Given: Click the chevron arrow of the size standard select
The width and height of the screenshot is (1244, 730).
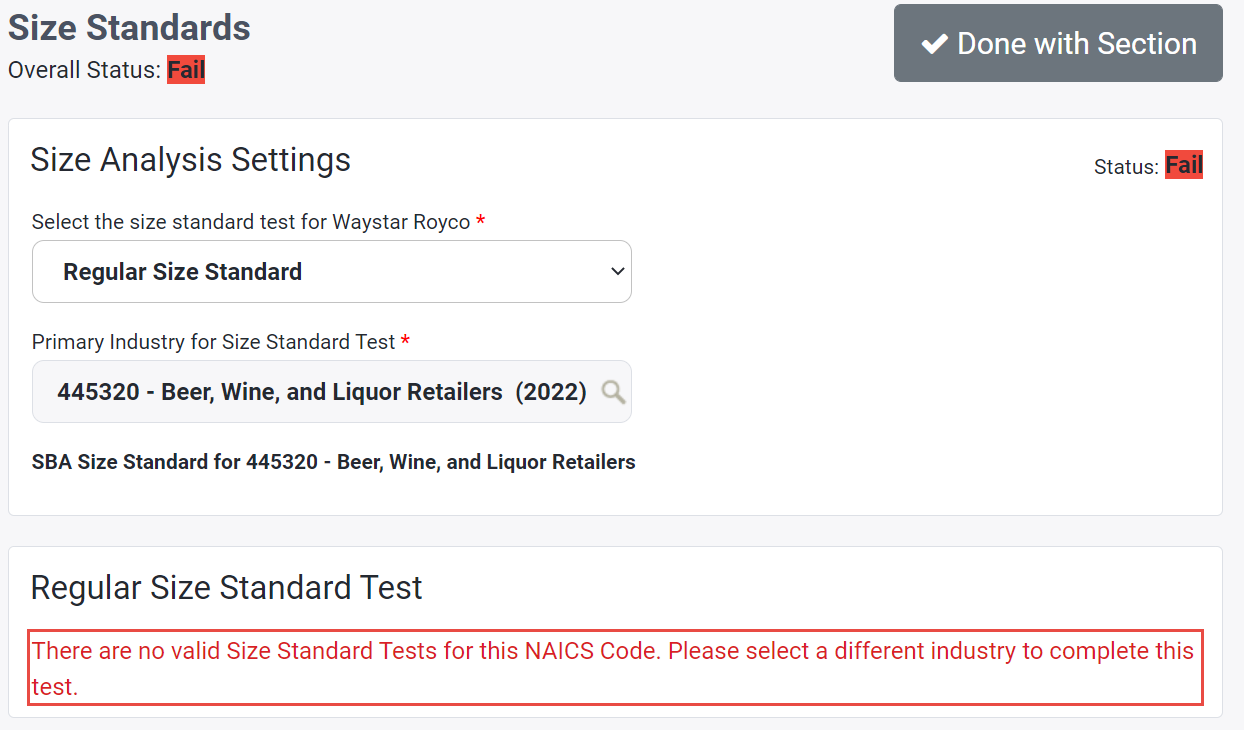Looking at the screenshot, I should [618, 271].
